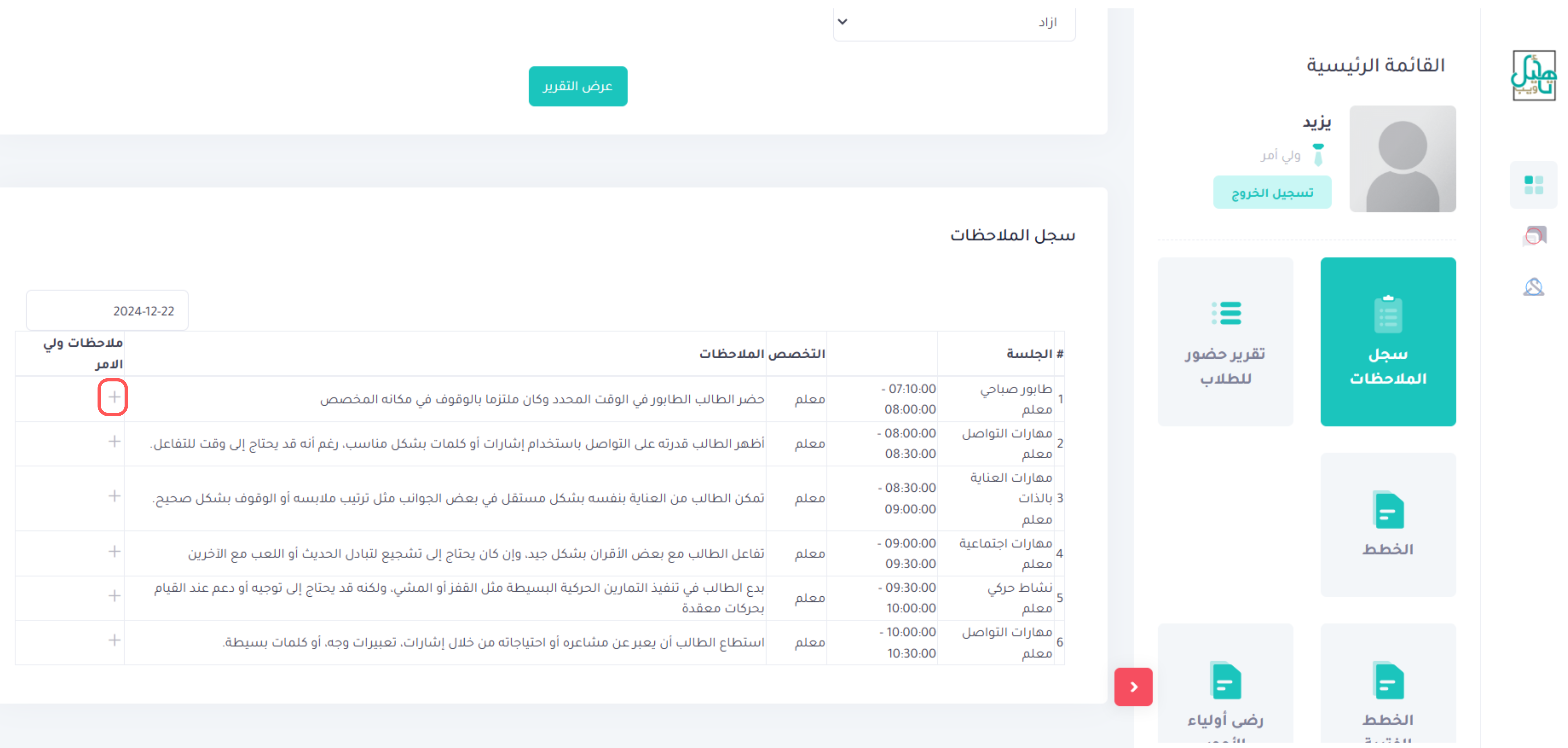Click the document icon on the الخطط card
The width and height of the screenshot is (1568, 748).
pos(1389,509)
